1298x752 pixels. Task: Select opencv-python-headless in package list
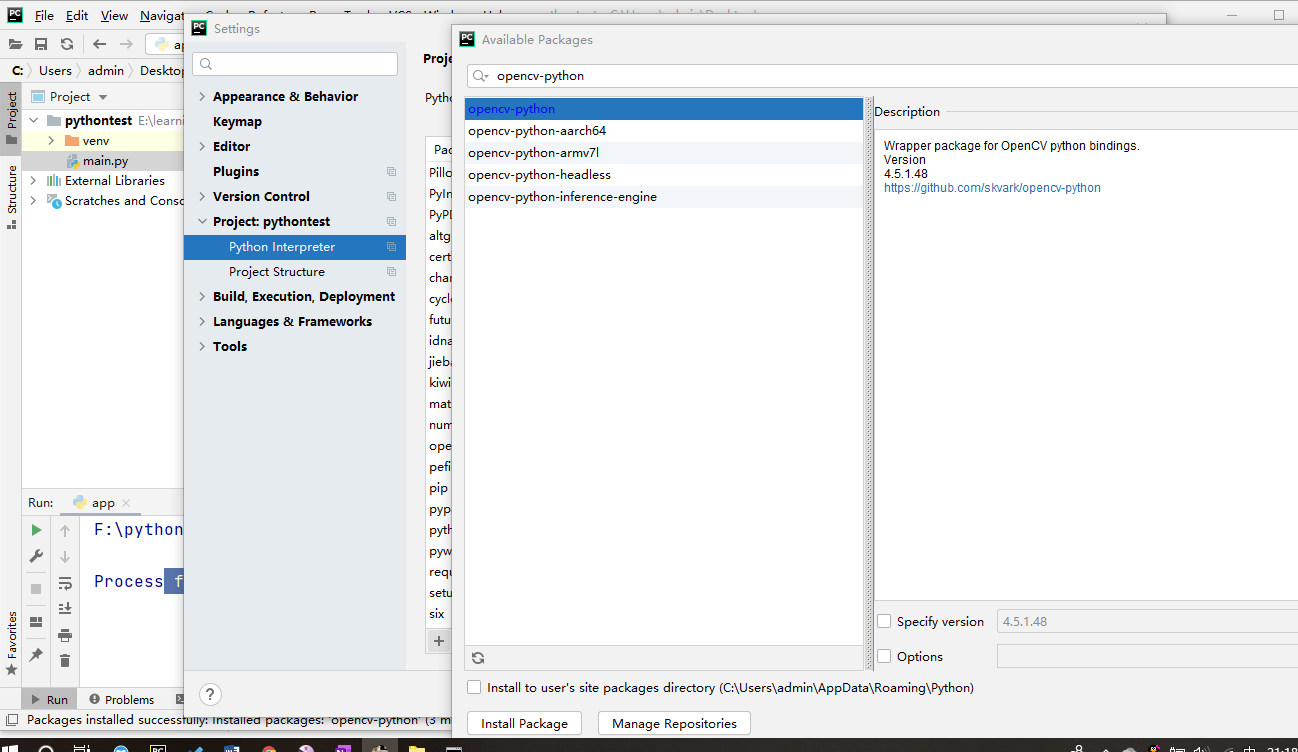click(x=664, y=175)
